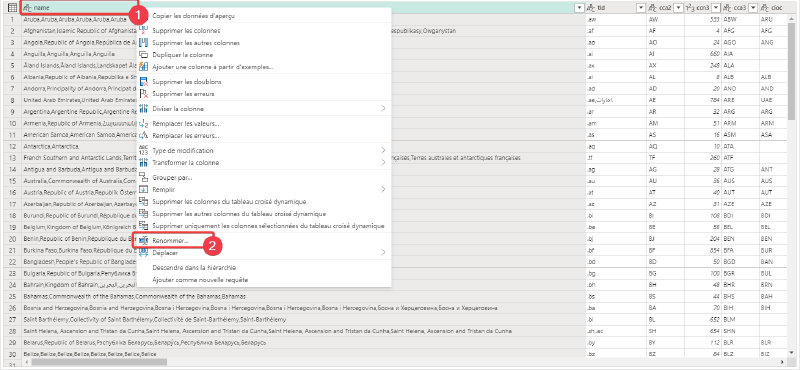Click row number 12
The height and width of the screenshot is (370, 800).
click(12, 145)
